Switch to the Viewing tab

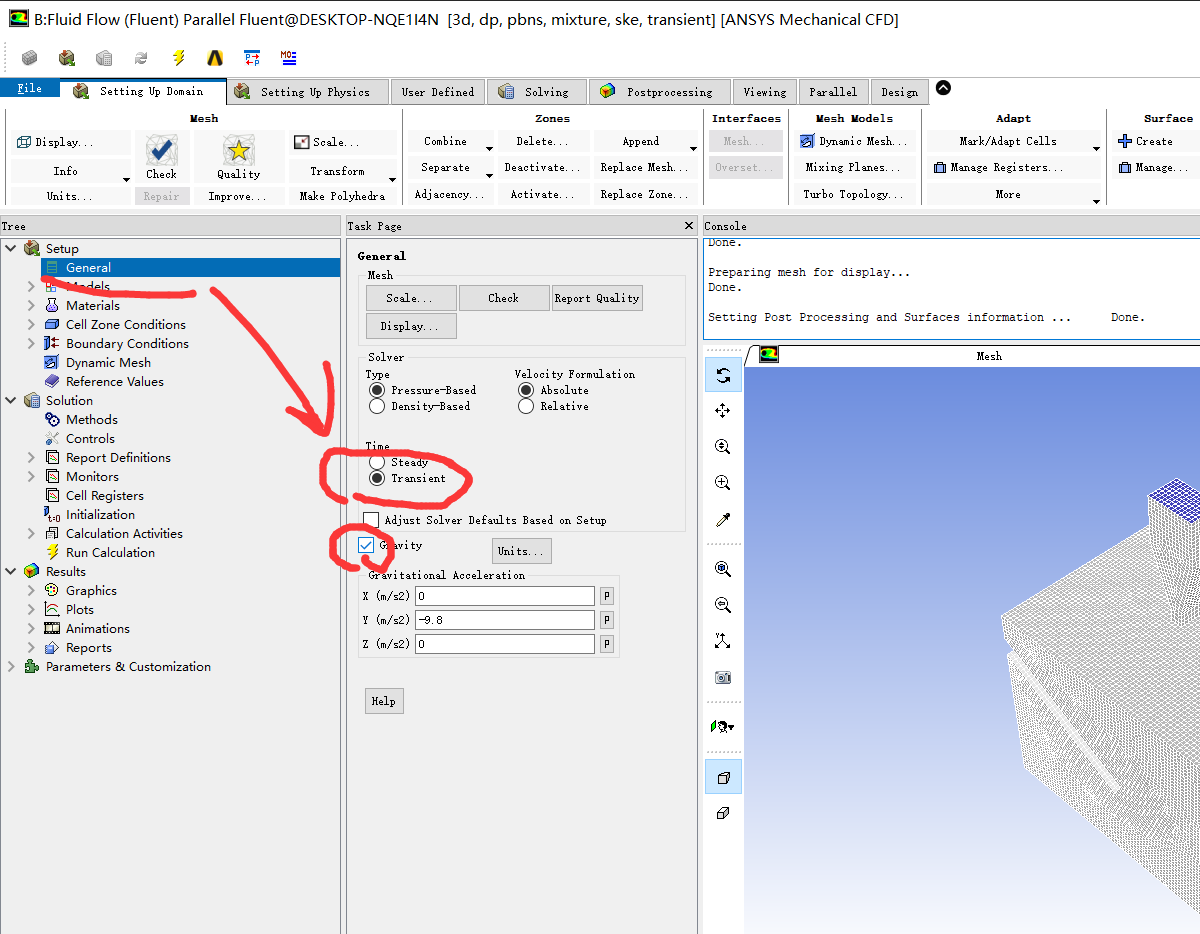tap(765, 92)
